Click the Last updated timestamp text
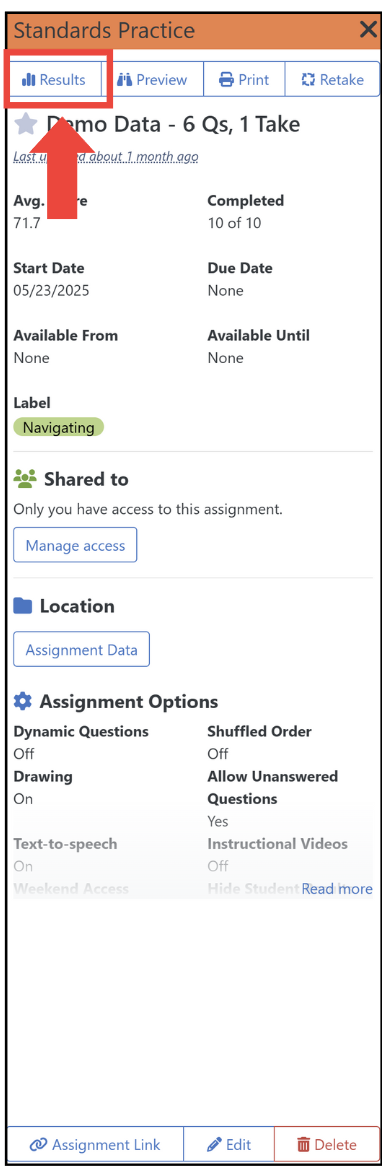 click(106, 156)
